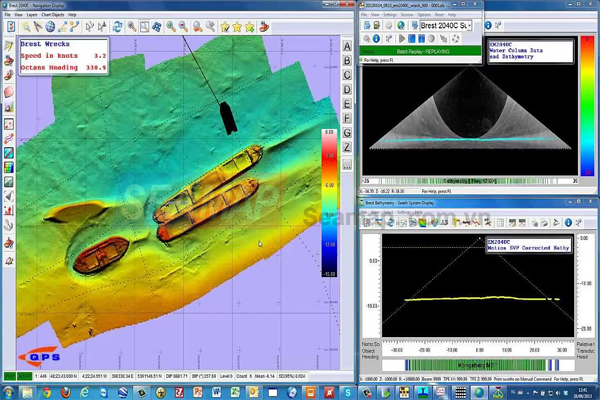Open the Chart Objects menu
600x400 pixels.
(55, 15)
